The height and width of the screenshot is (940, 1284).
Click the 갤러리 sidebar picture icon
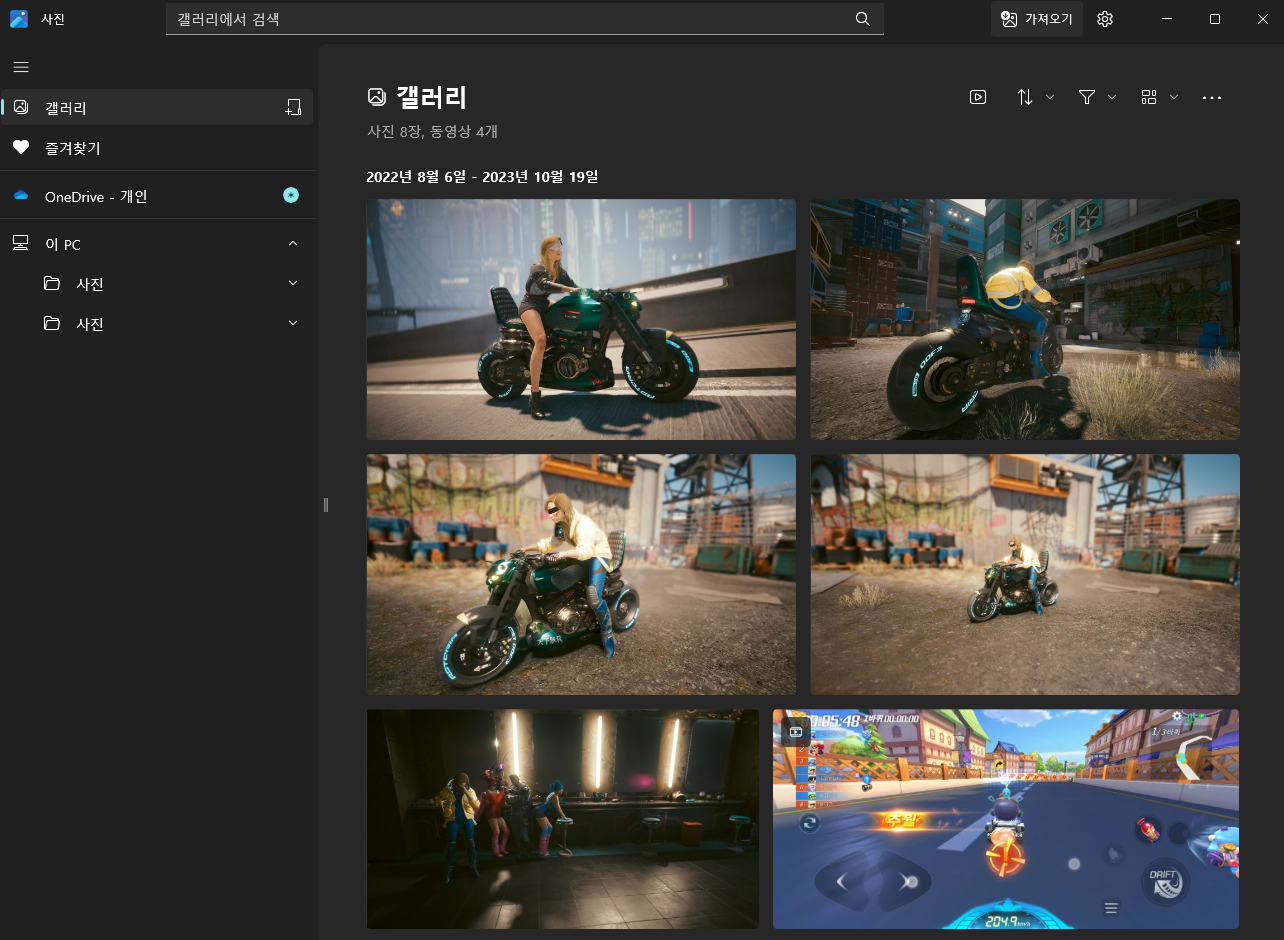click(21, 107)
